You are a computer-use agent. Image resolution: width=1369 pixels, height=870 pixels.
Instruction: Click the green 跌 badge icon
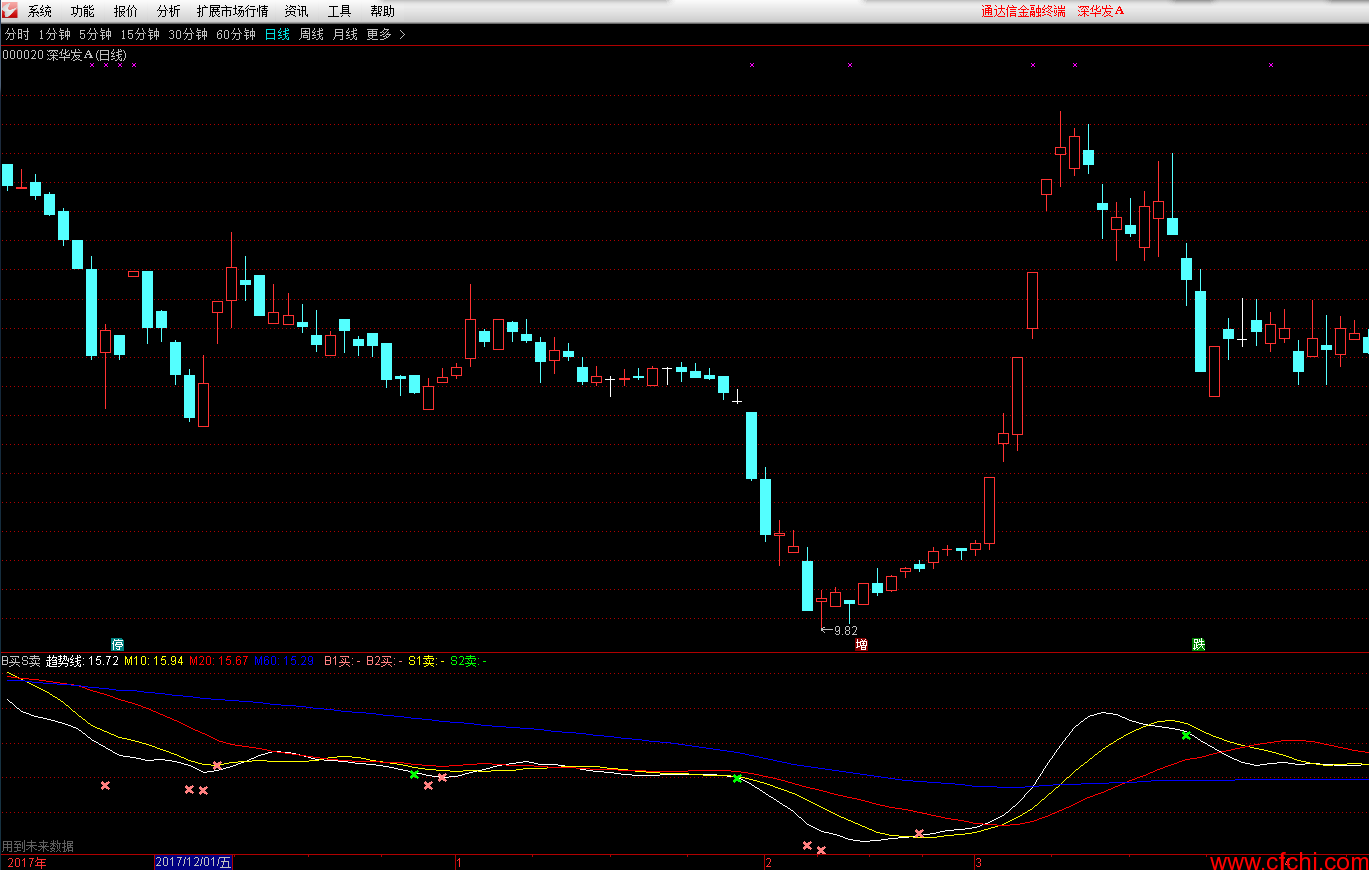point(1198,644)
